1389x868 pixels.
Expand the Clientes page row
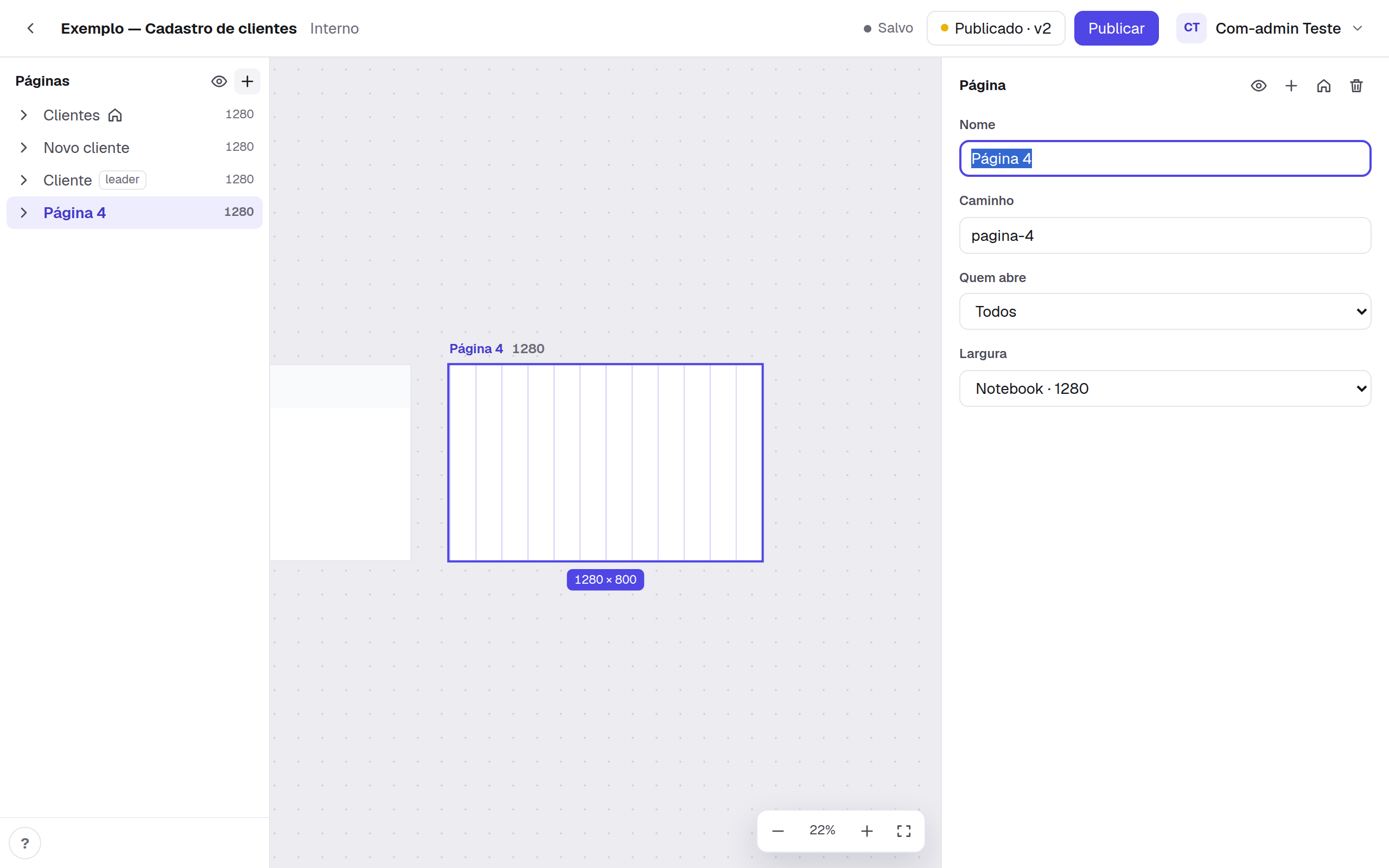click(x=23, y=115)
